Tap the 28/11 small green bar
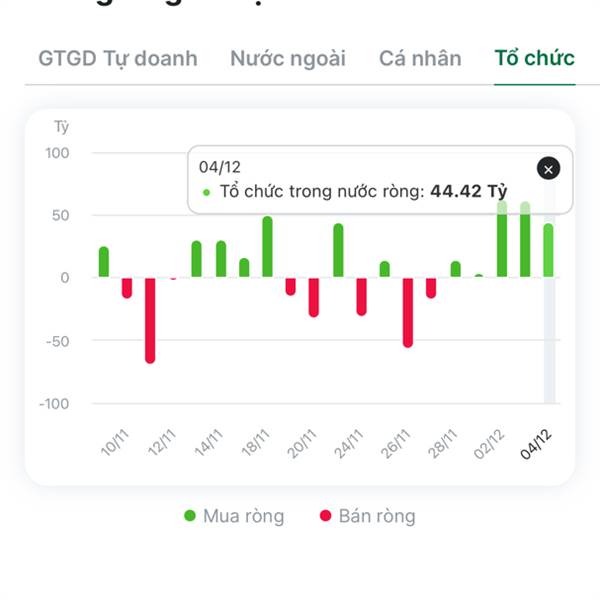 tap(455, 270)
